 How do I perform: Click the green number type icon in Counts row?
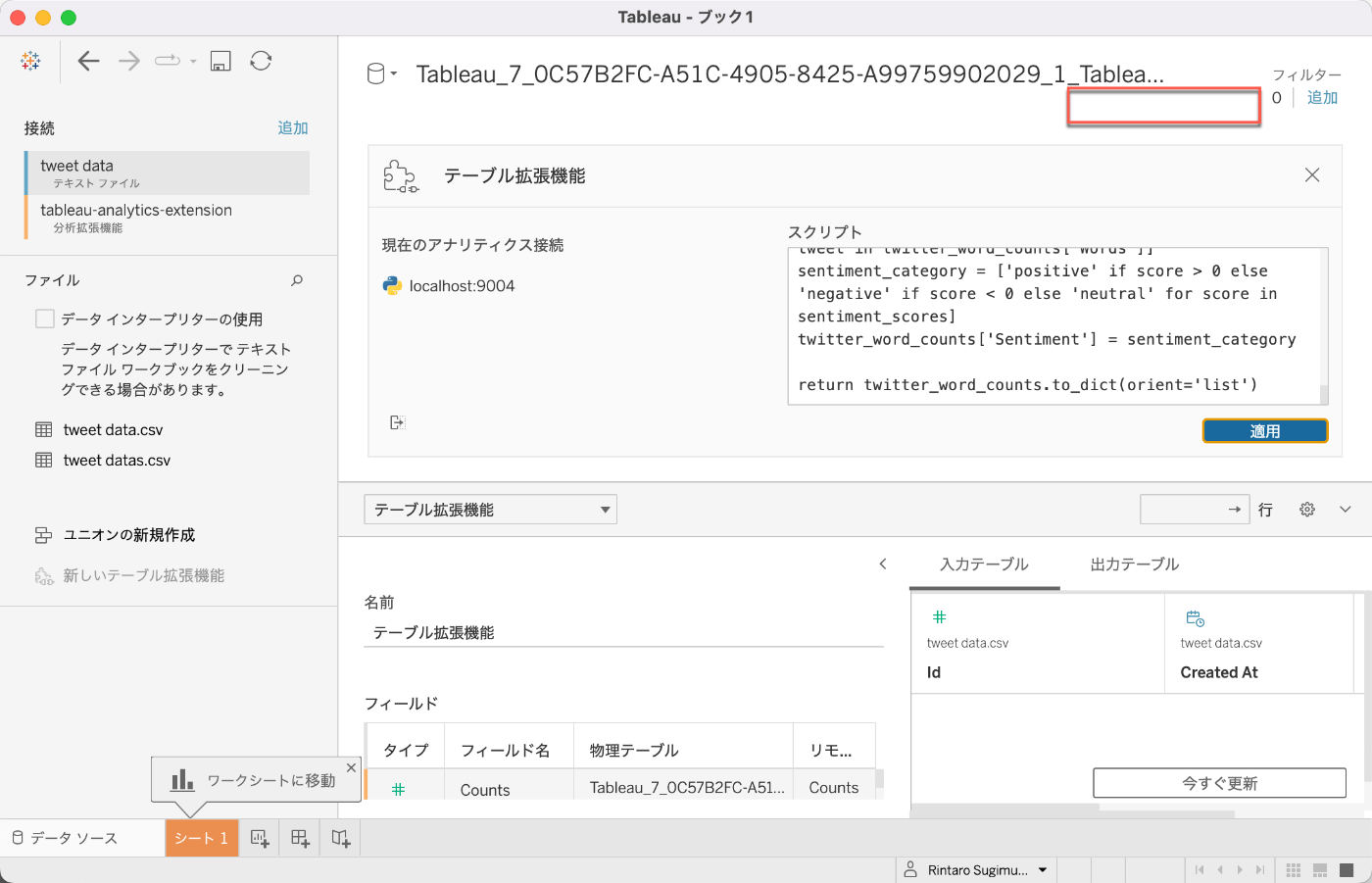pyautogui.click(x=398, y=789)
